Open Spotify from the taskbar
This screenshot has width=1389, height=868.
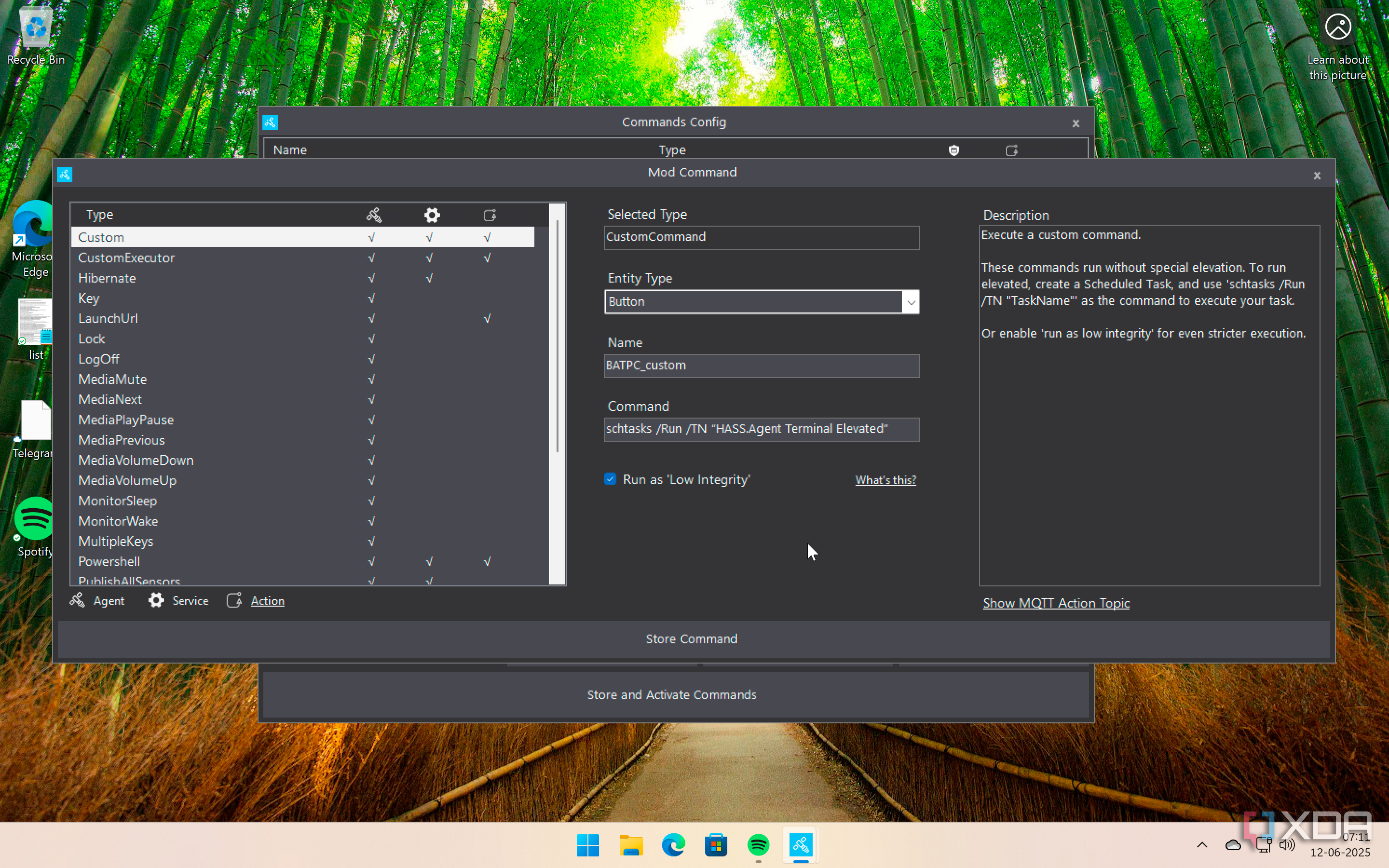coord(758,845)
